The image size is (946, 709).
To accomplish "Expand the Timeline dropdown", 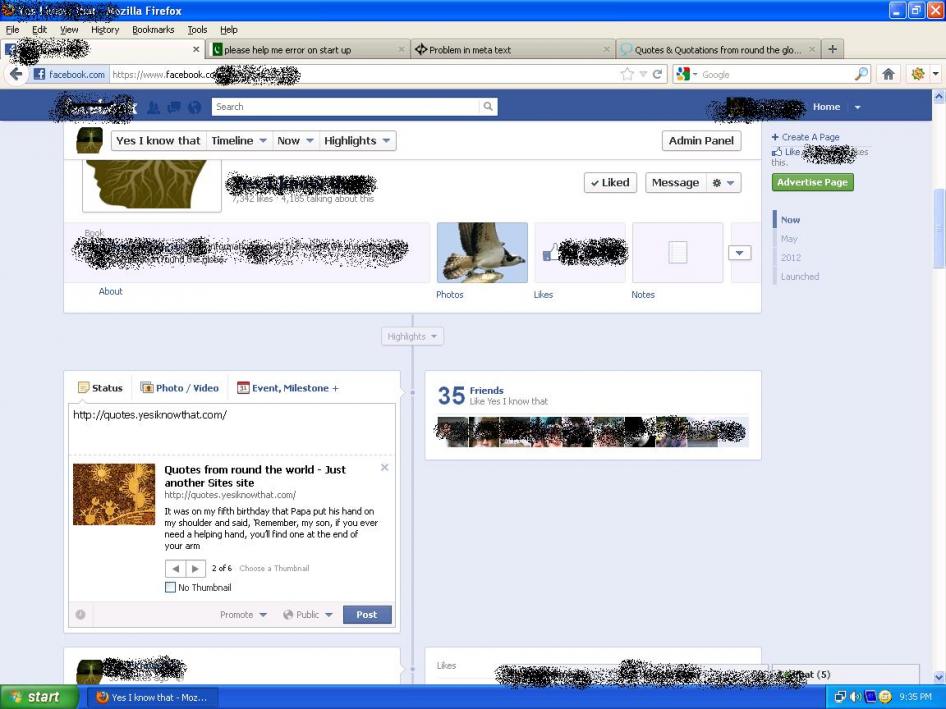I will coord(239,141).
